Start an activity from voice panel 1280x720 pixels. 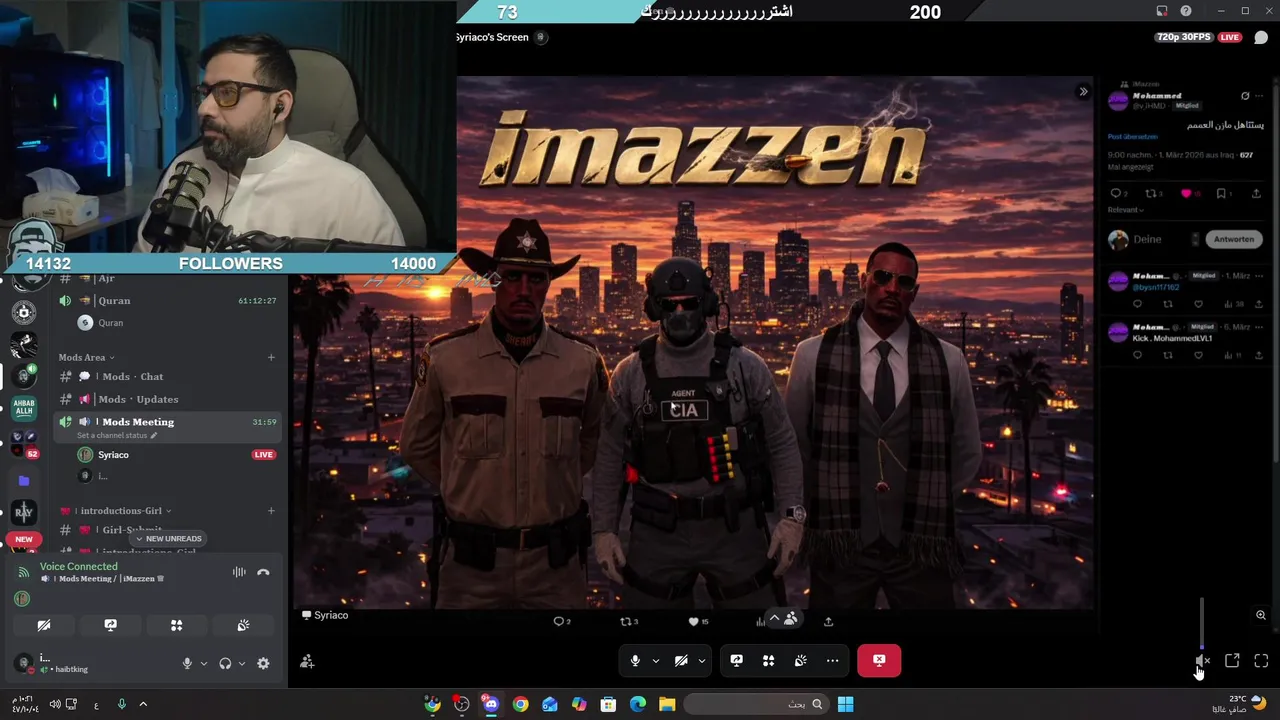click(x=176, y=625)
